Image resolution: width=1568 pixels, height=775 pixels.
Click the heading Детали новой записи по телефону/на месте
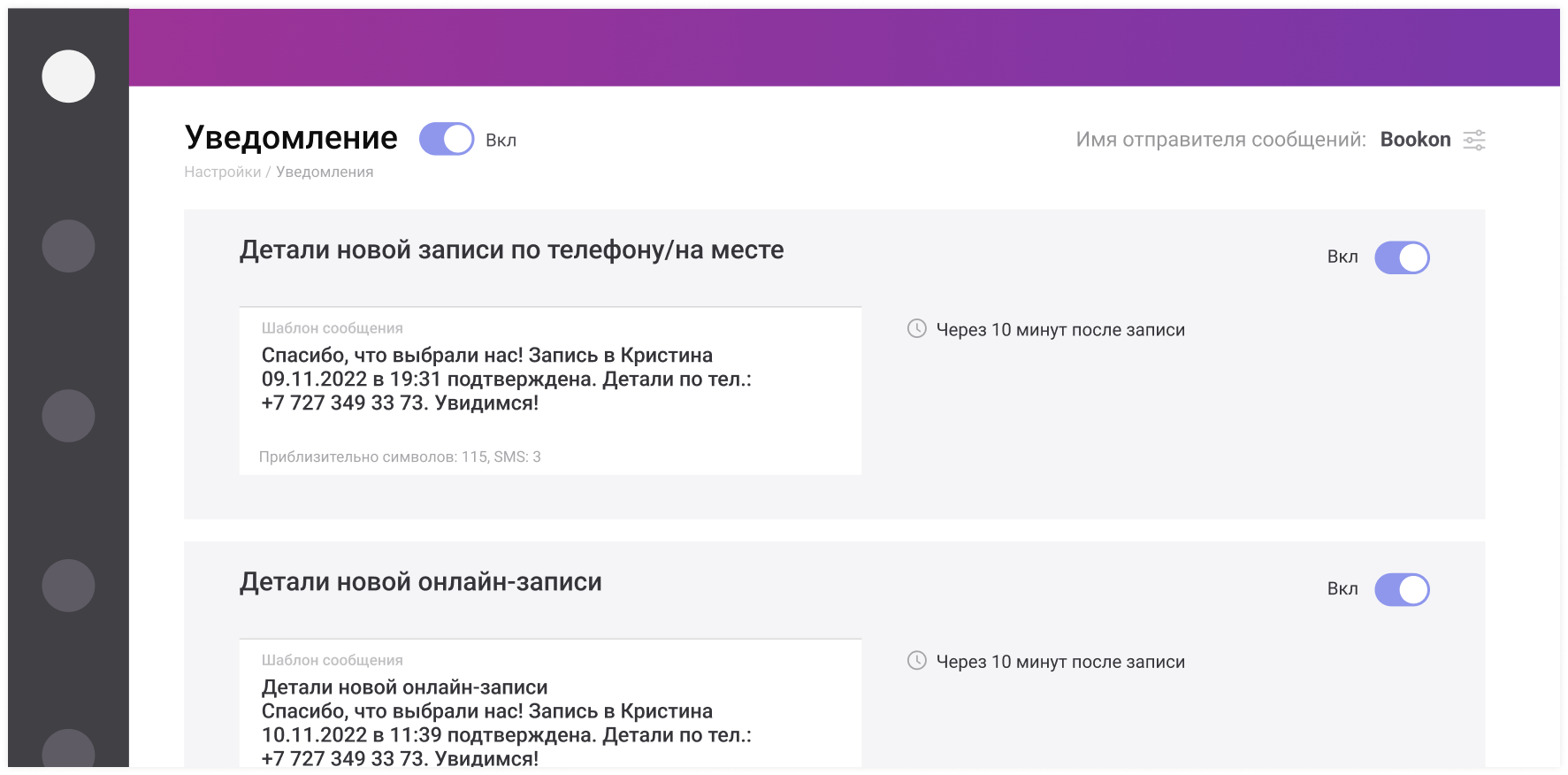pos(511,250)
